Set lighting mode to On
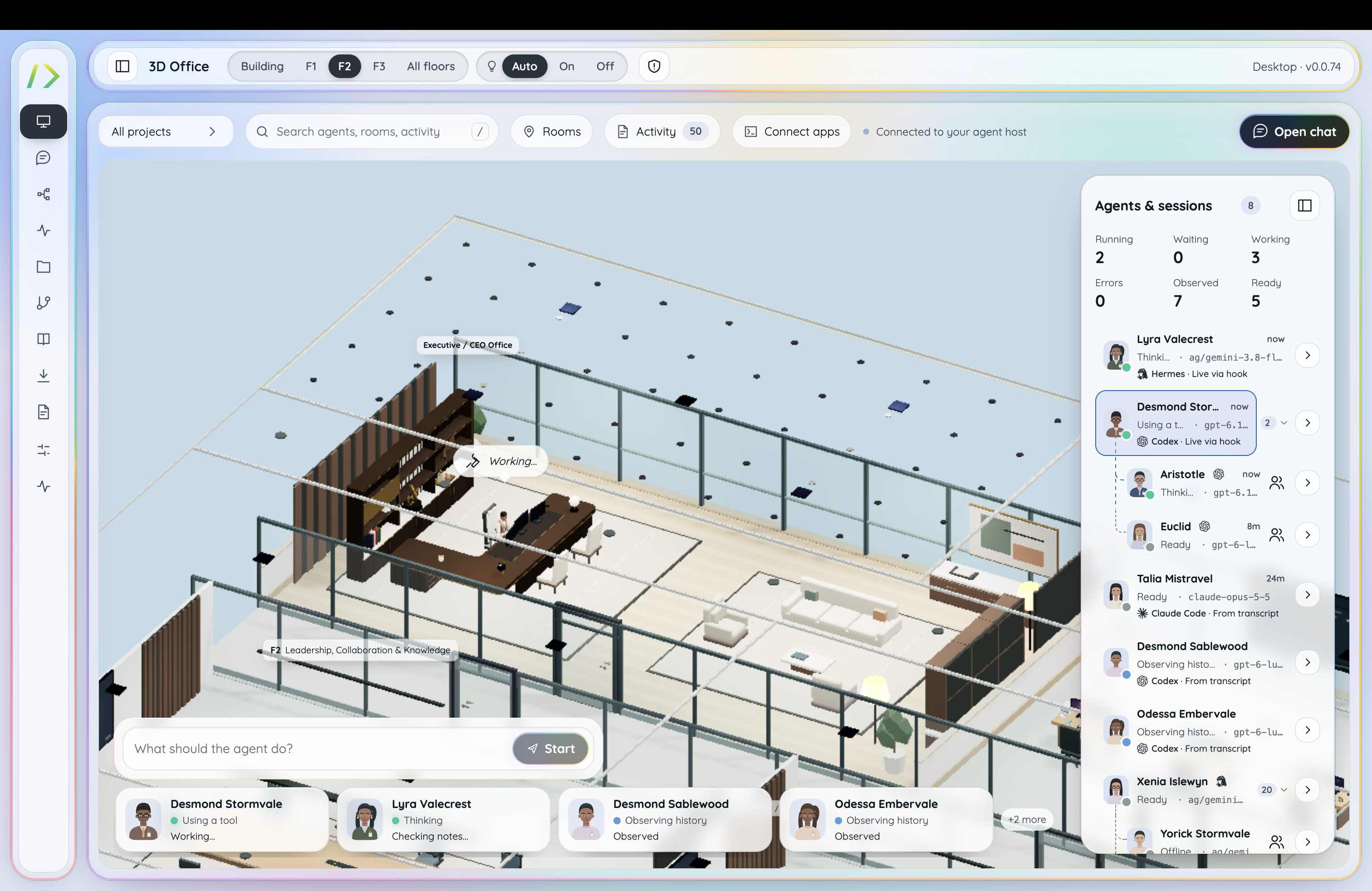This screenshot has height=891, width=1372. (x=567, y=66)
